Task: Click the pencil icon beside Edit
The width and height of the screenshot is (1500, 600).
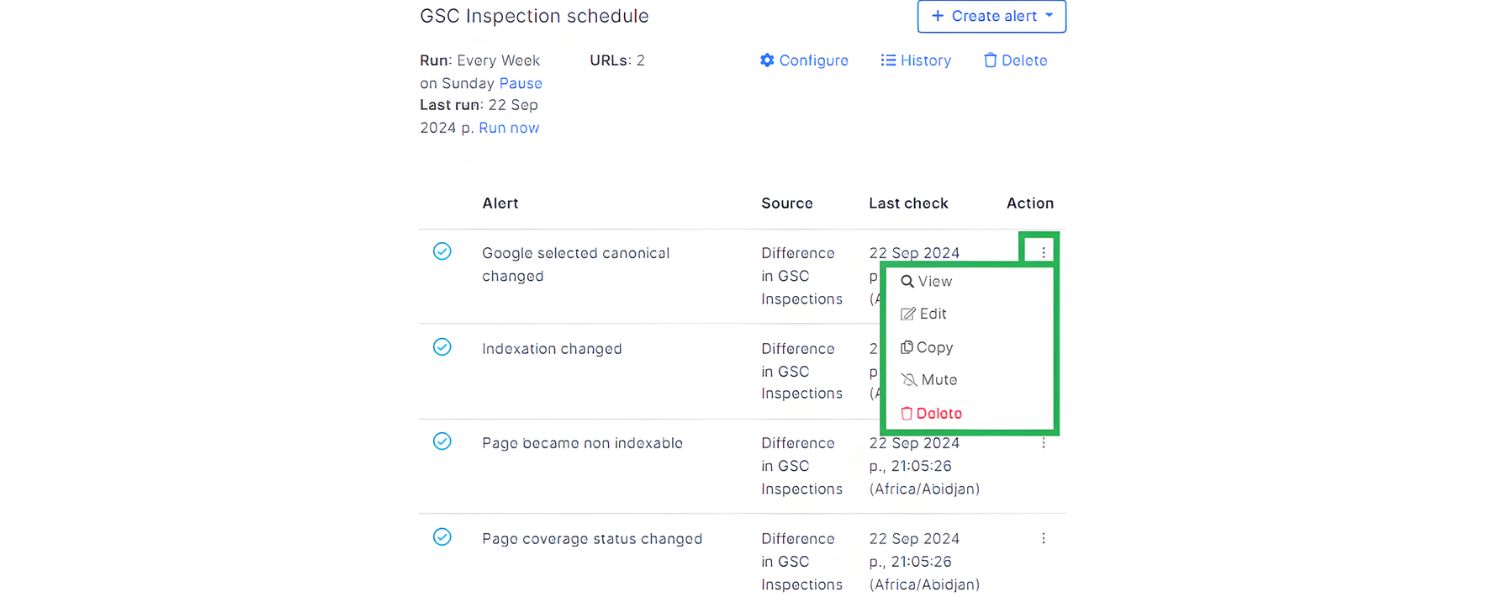Action: (908, 314)
